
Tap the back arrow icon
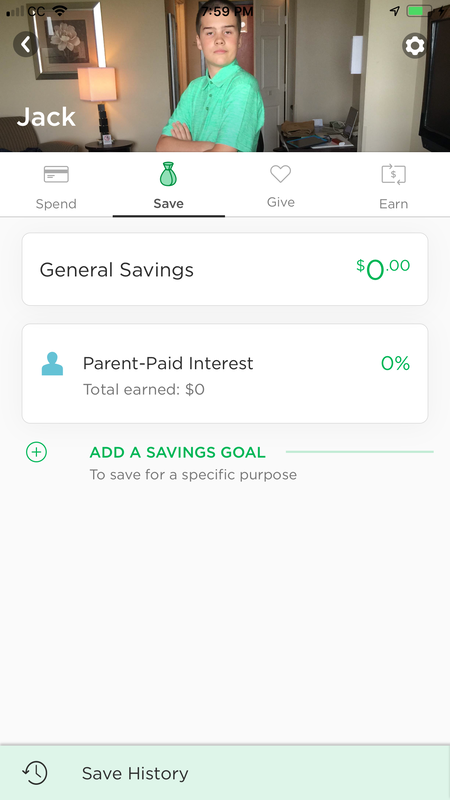click(26, 44)
